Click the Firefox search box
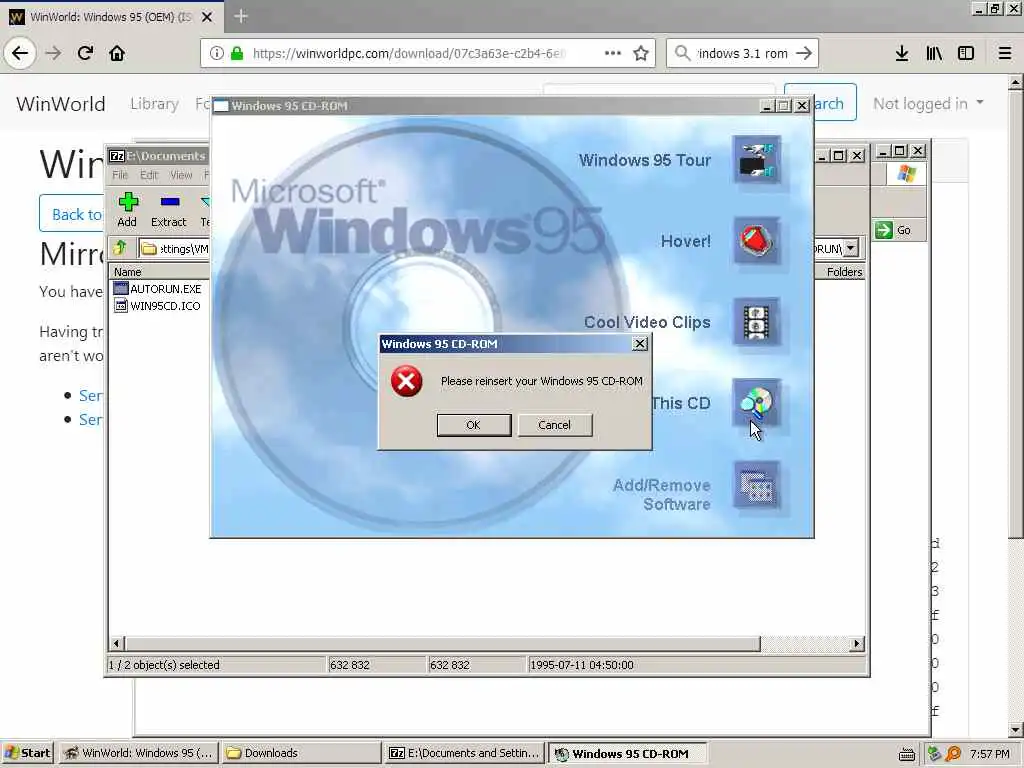The width and height of the screenshot is (1024, 768). [x=743, y=54]
